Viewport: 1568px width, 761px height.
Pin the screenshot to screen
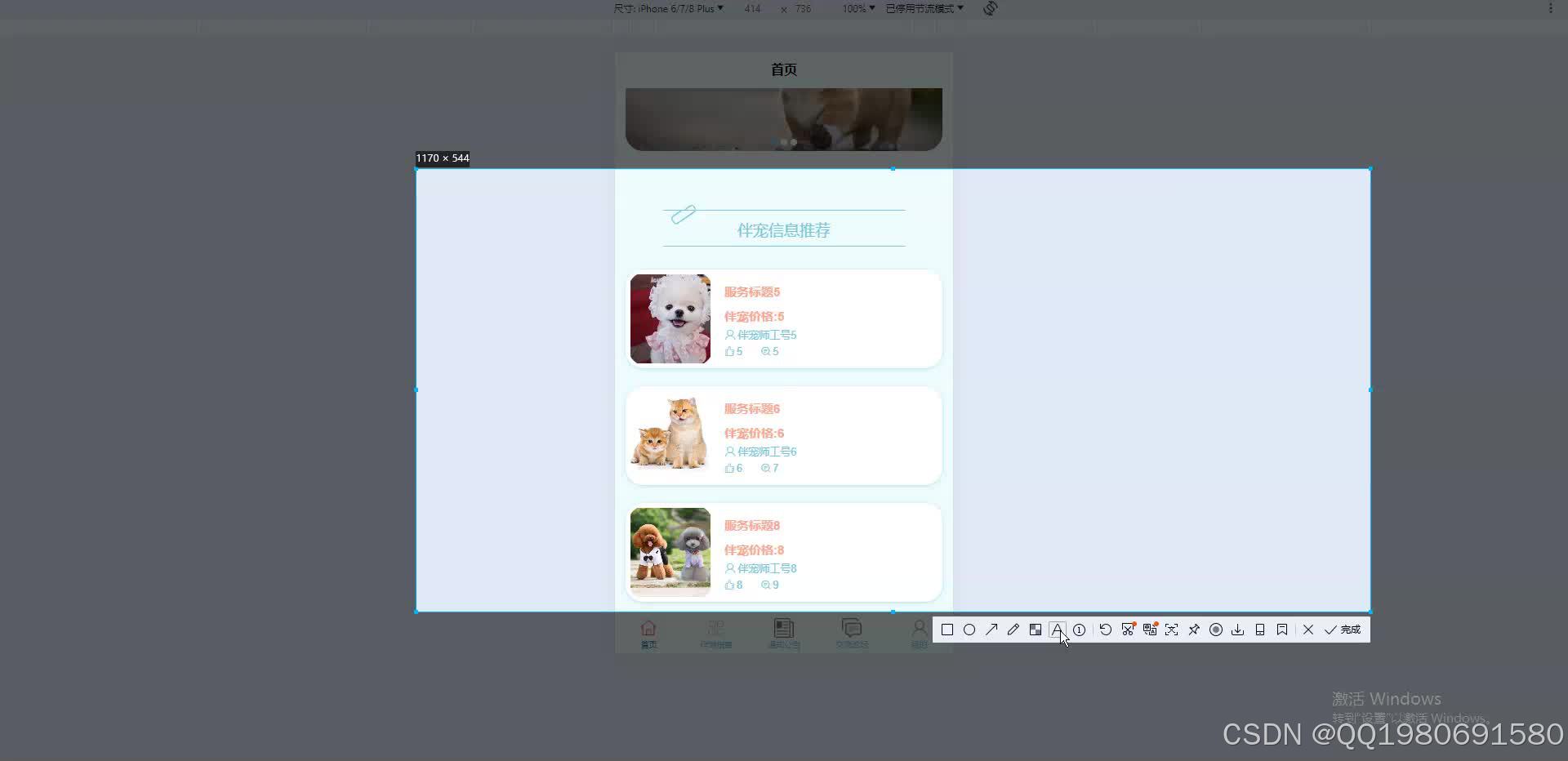[1194, 630]
